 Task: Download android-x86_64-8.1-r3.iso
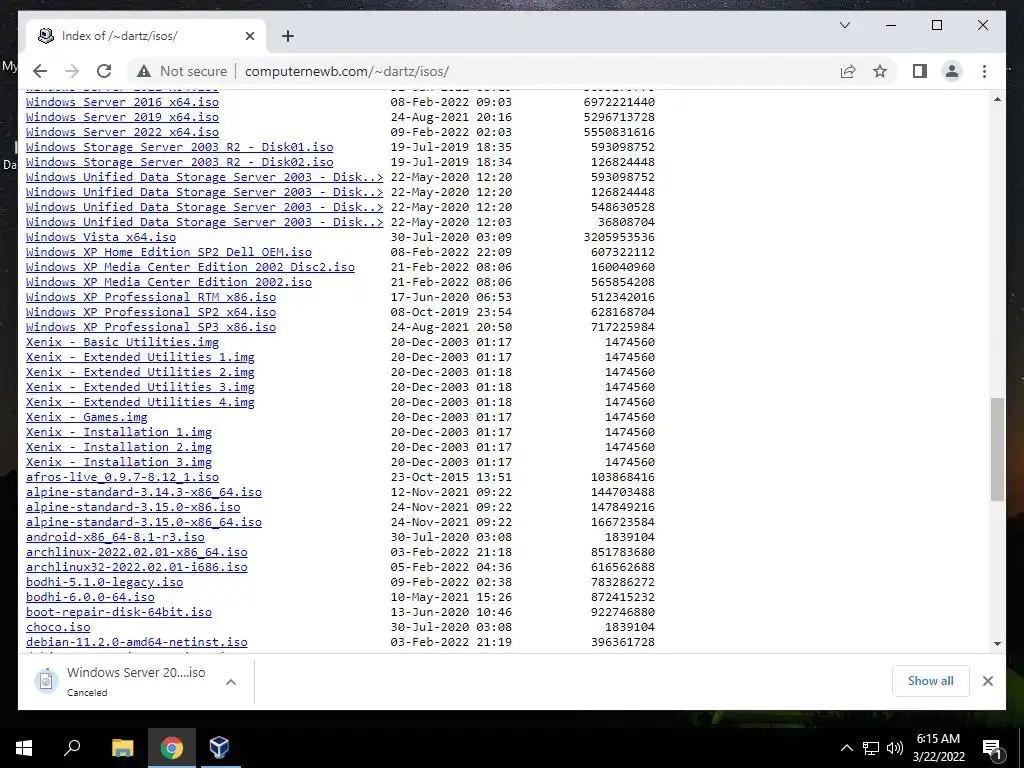115,537
